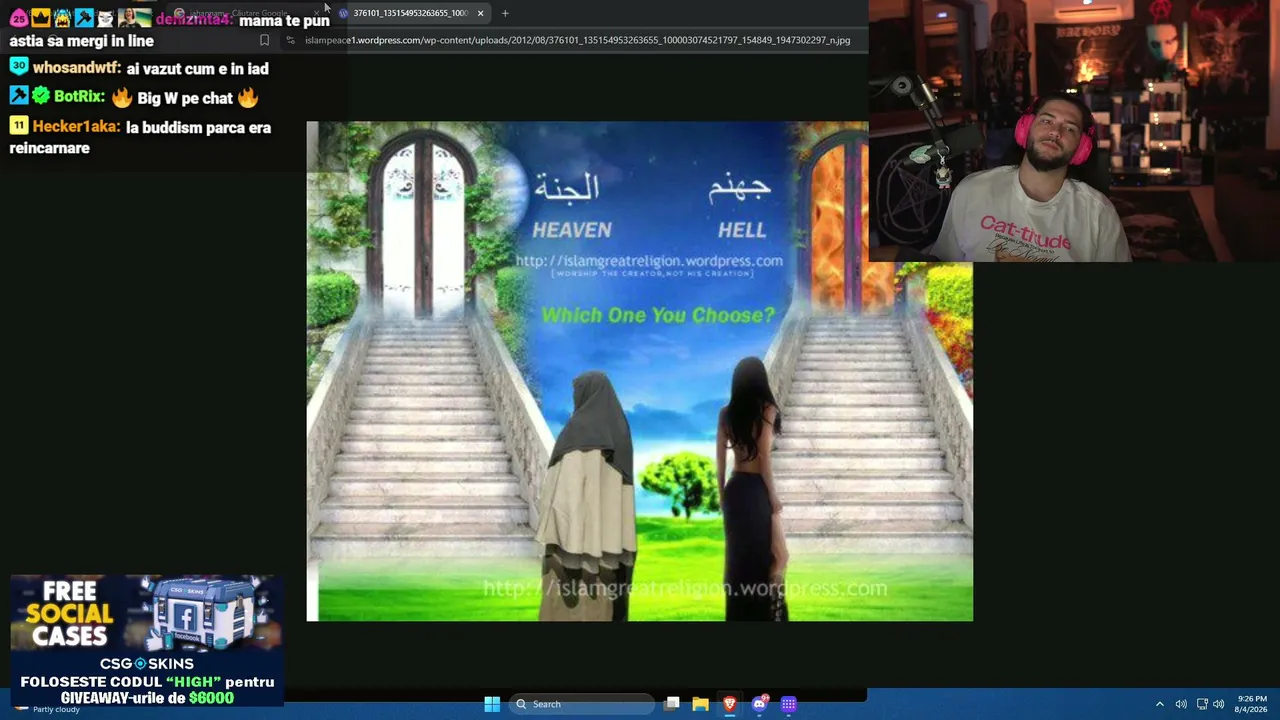Launch File Explorer from the taskbar

[x=700, y=704]
